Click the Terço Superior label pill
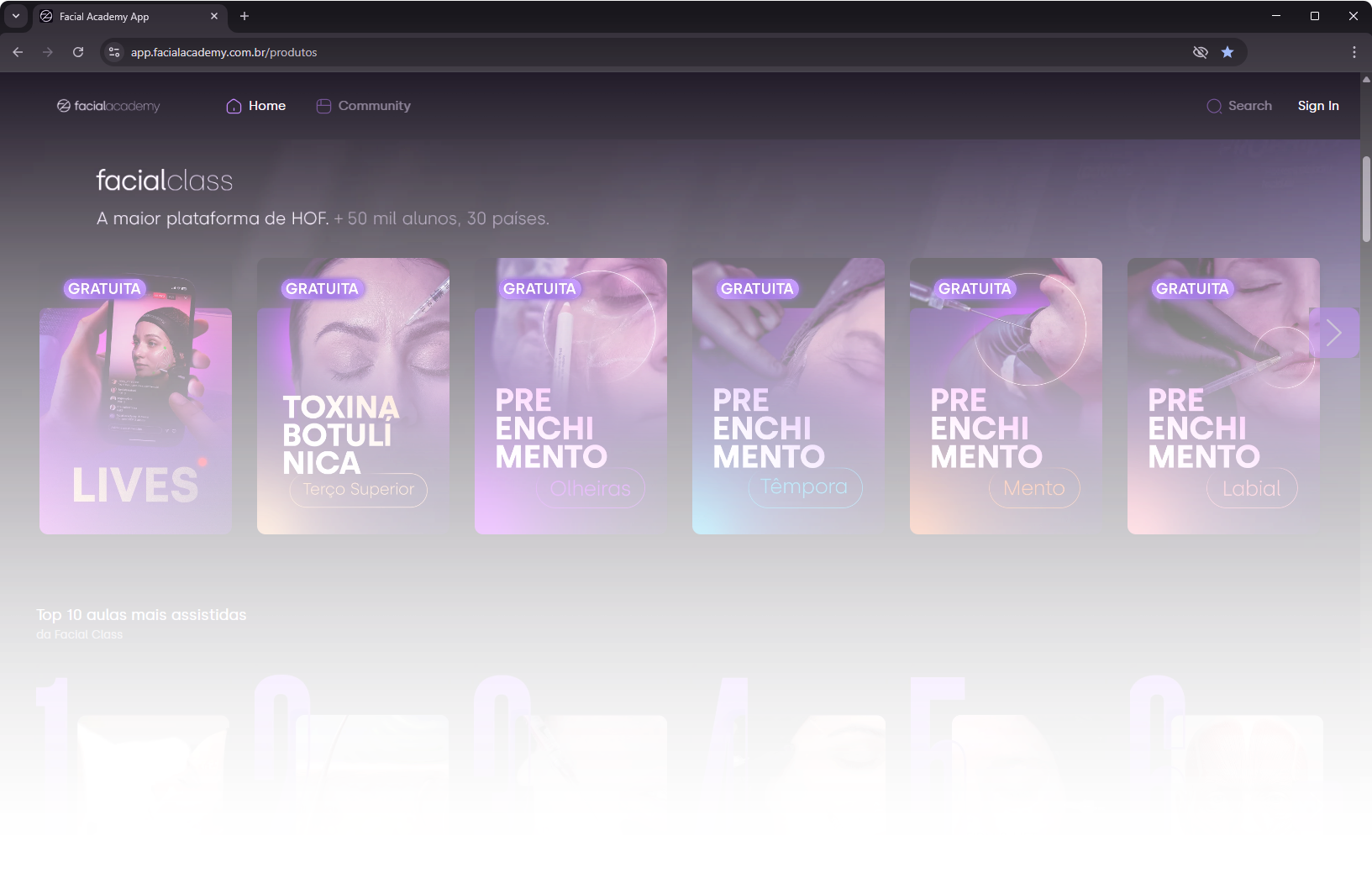 point(359,489)
